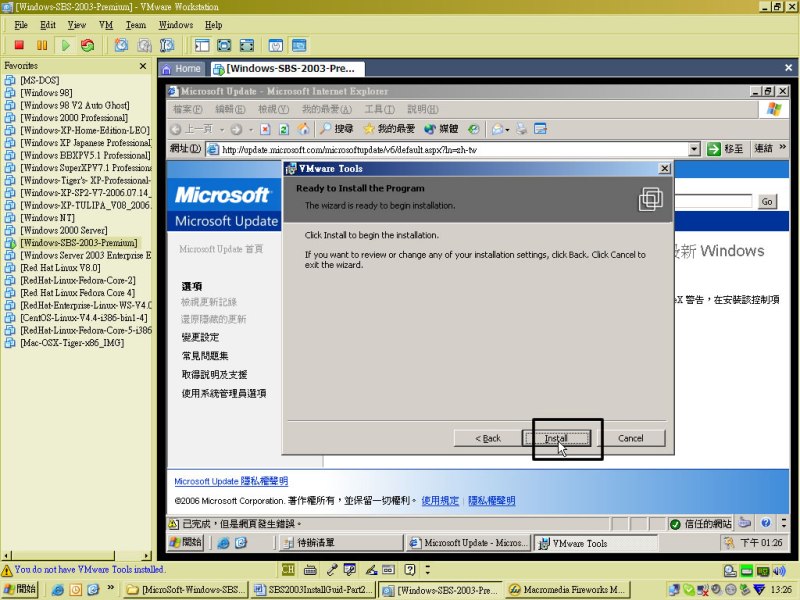The image size is (800, 600).
Task: Open the IE address bar dropdown
Action: (x=694, y=149)
